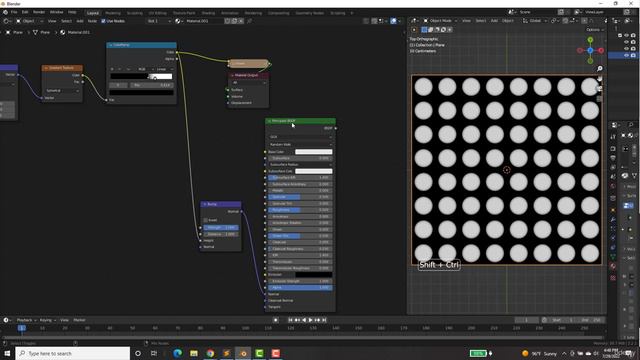Open Microsoft Edge from the taskbar
This screenshot has height=360, width=640.
177,353
